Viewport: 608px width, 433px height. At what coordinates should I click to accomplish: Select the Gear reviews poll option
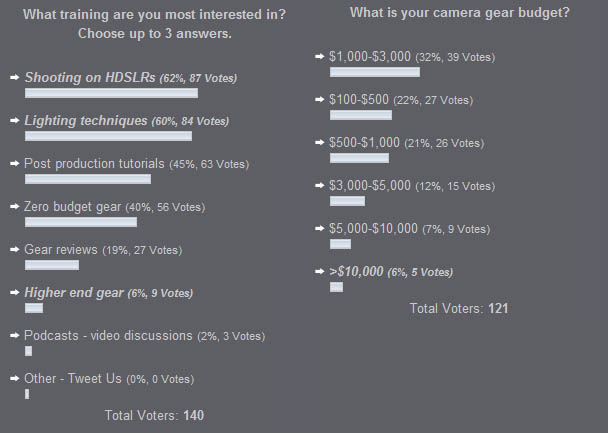tap(61, 250)
